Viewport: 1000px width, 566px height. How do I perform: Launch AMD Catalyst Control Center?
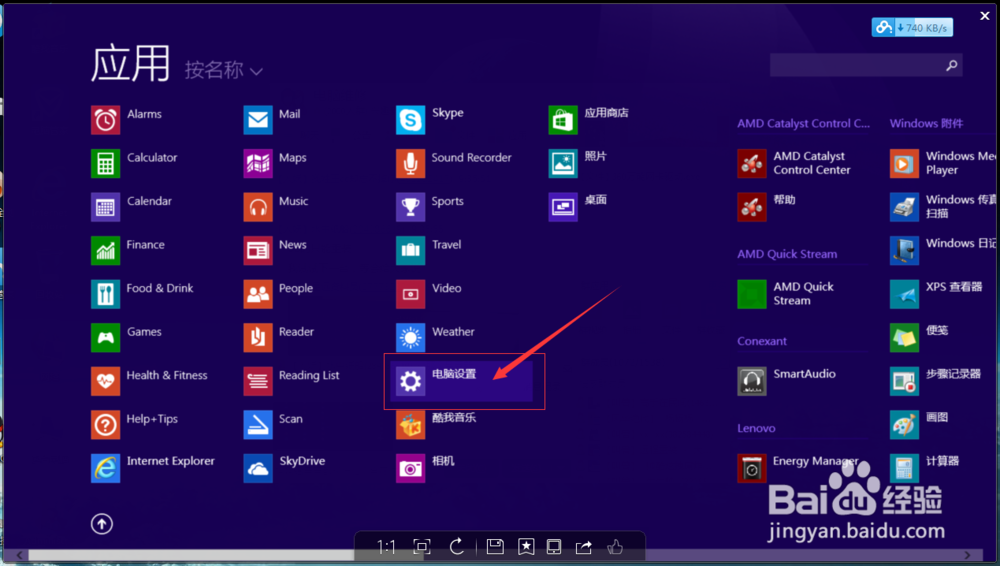tap(794, 163)
